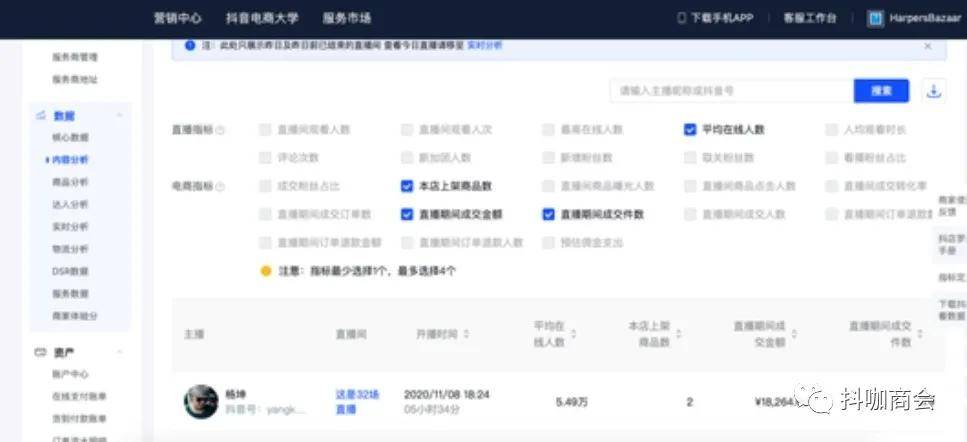Click the HarpersBazaar account avatar icon
This screenshot has width=967, height=442.
[x=875, y=18]
